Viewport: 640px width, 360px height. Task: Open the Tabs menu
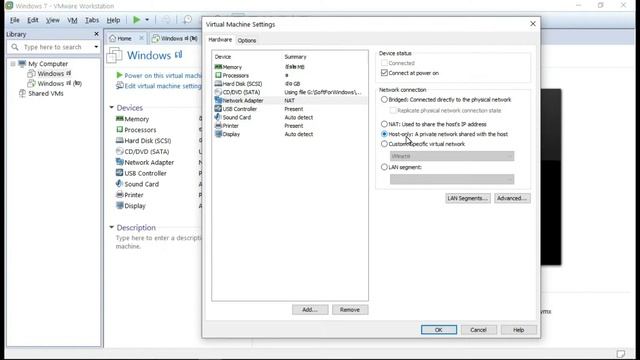(x=92, y=20)
